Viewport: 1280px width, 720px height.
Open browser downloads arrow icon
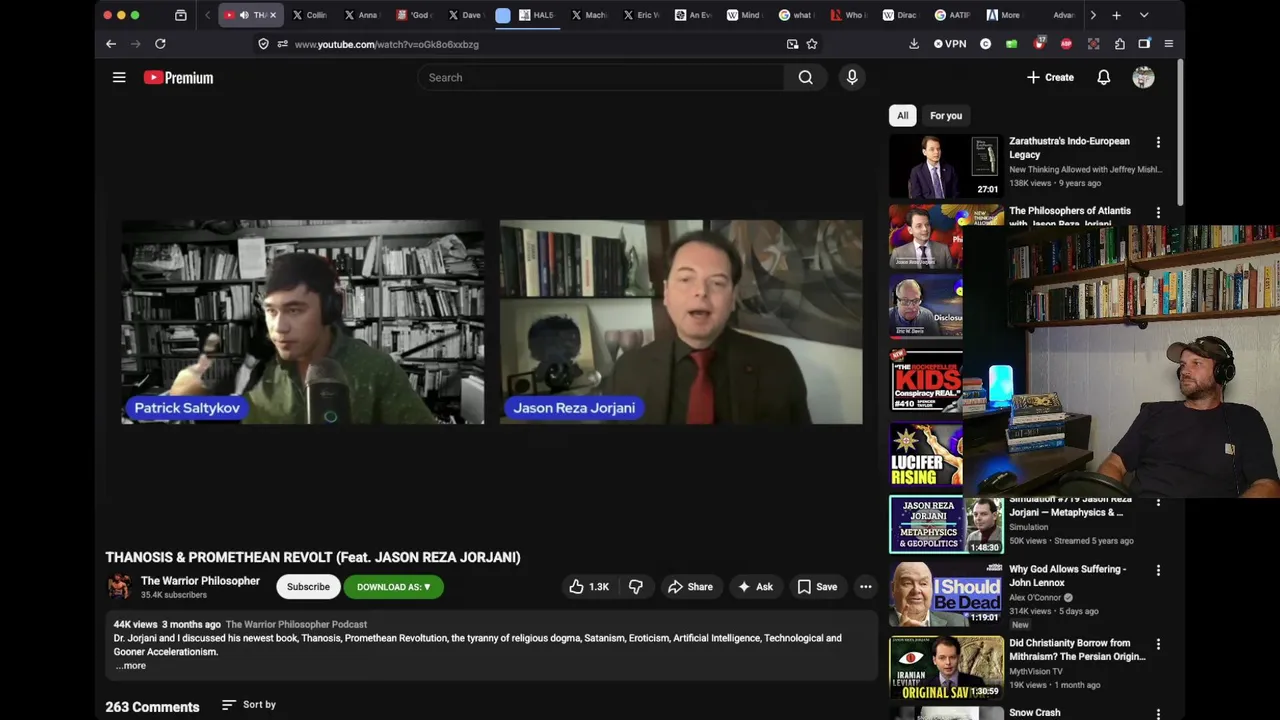pyautogui.click(x=914, y=44)
